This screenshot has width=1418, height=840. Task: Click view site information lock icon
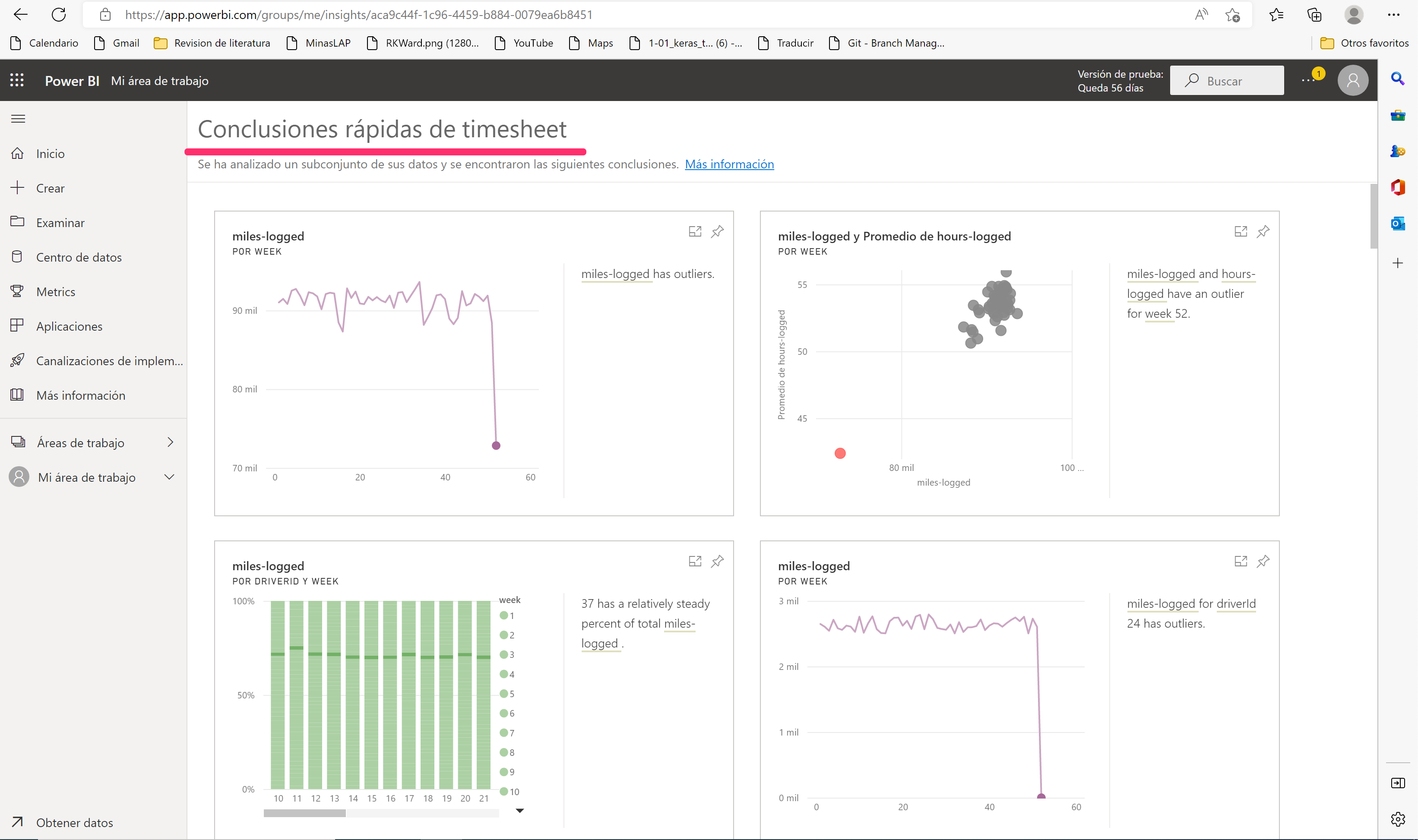click(105, 15)
